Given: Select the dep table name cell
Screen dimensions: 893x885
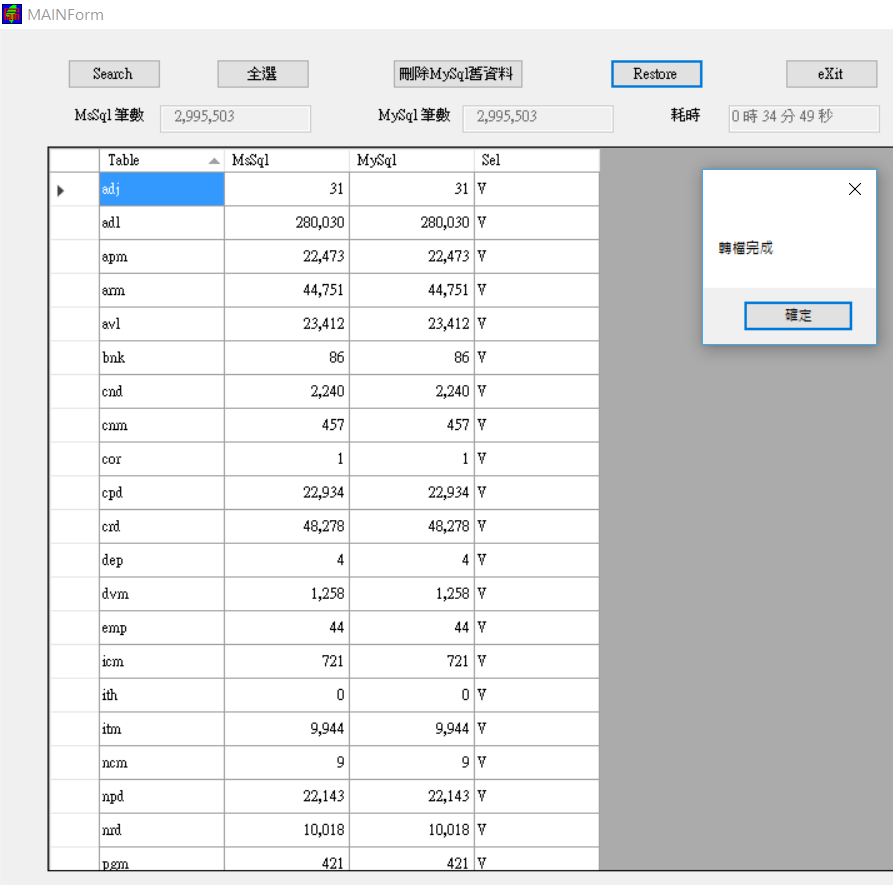Looking at the screenshot, I should click(x=162, y=560).
